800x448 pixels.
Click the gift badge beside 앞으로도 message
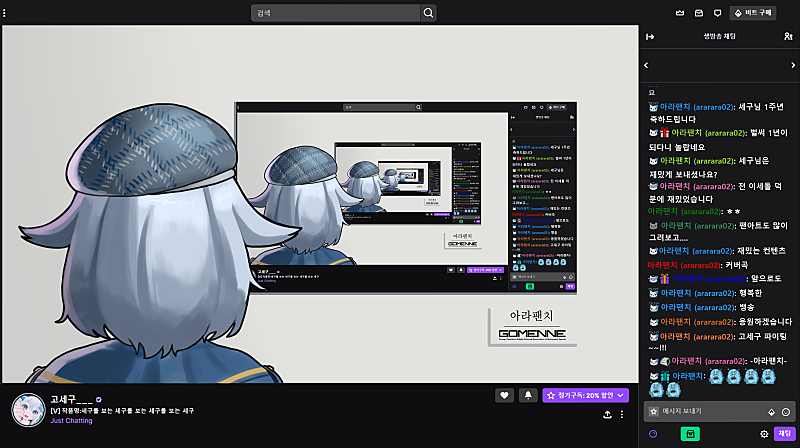(x=664, y=279)
